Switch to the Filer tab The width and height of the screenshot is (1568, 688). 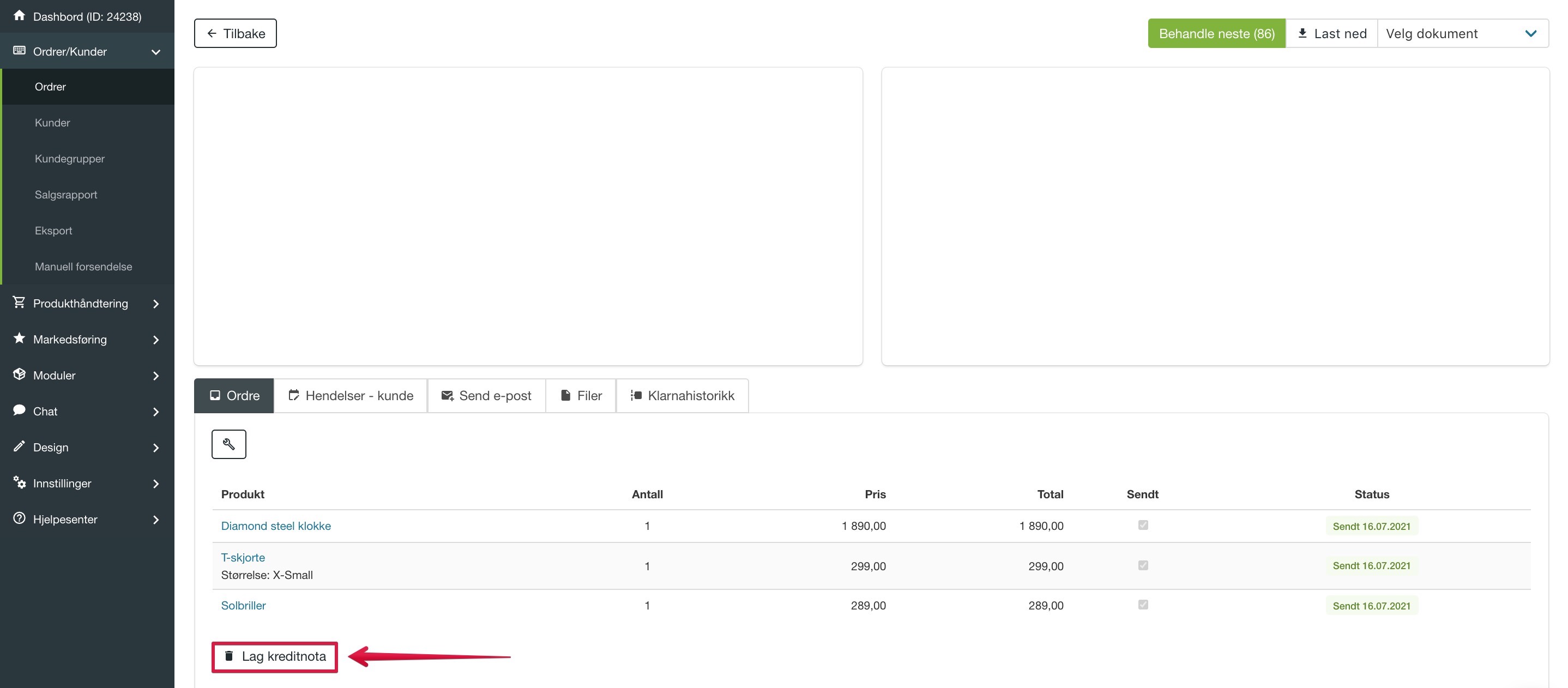581,395
